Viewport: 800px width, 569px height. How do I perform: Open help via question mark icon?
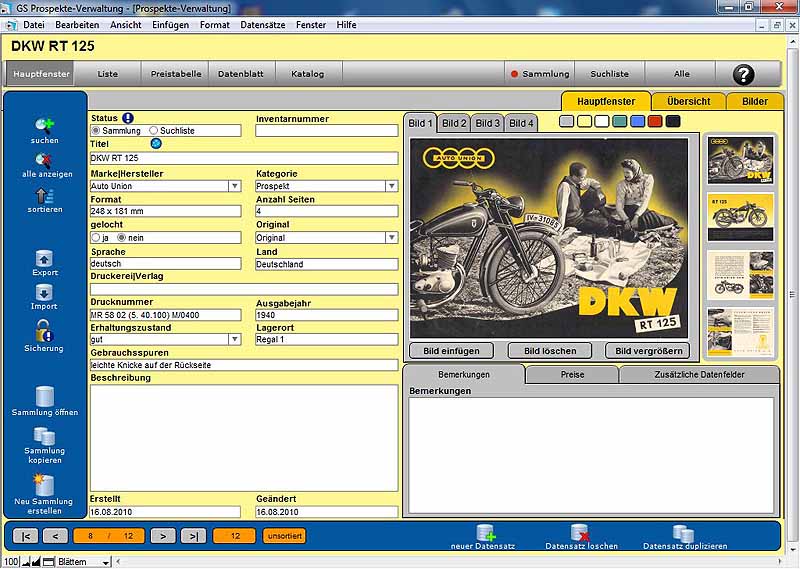coord(743,75)
